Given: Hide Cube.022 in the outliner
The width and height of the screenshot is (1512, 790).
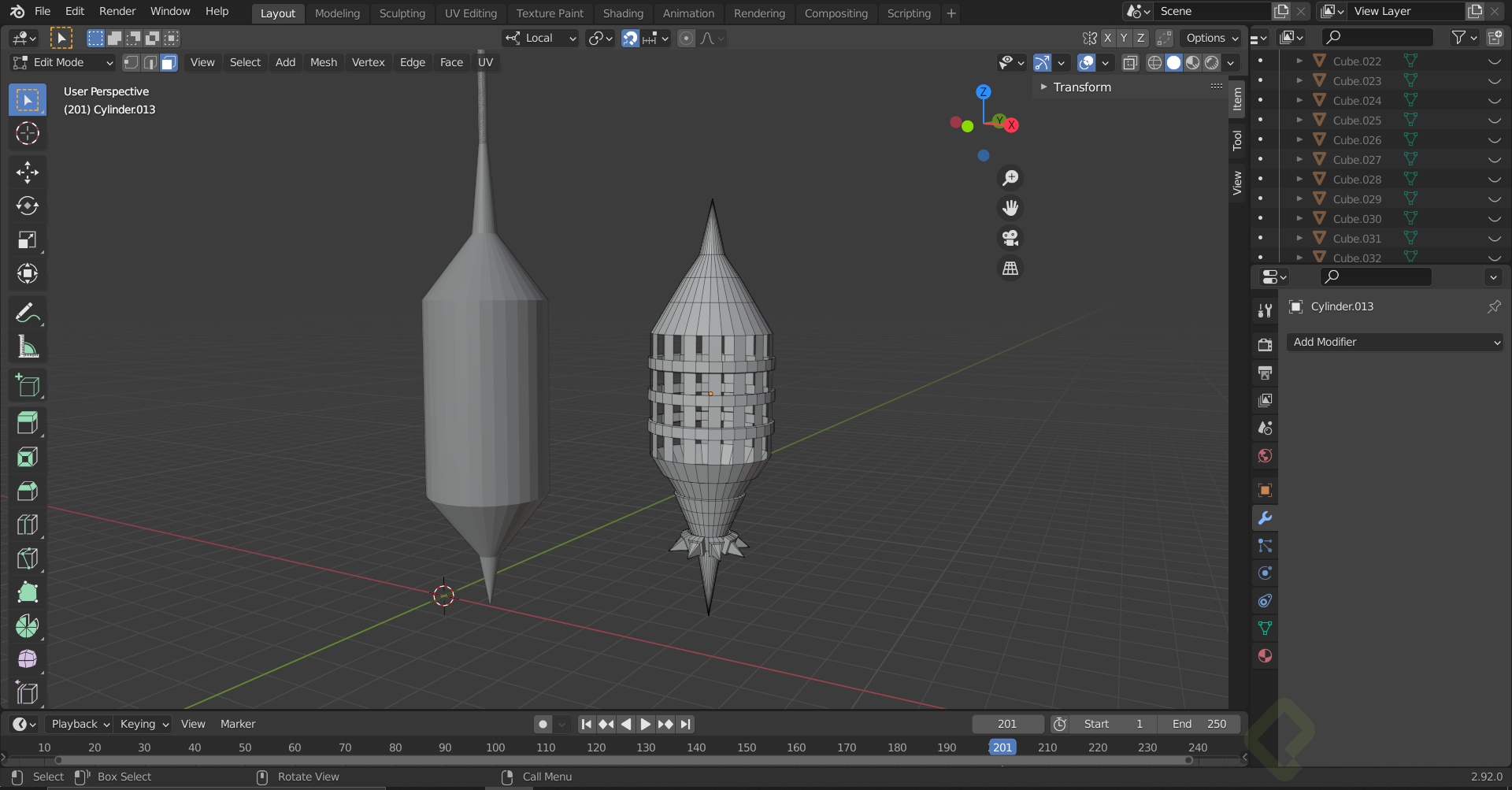Looking at the screenshot, I should tap(1494, 61).
